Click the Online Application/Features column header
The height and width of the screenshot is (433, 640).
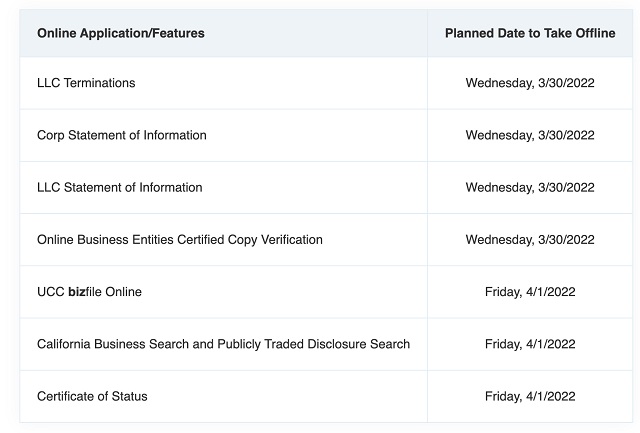(x=121, y=33)
